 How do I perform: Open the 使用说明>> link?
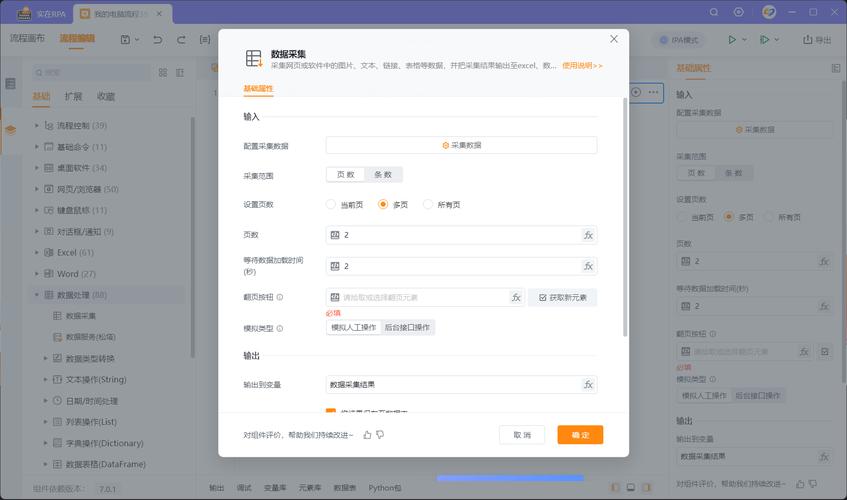[582, 65]
